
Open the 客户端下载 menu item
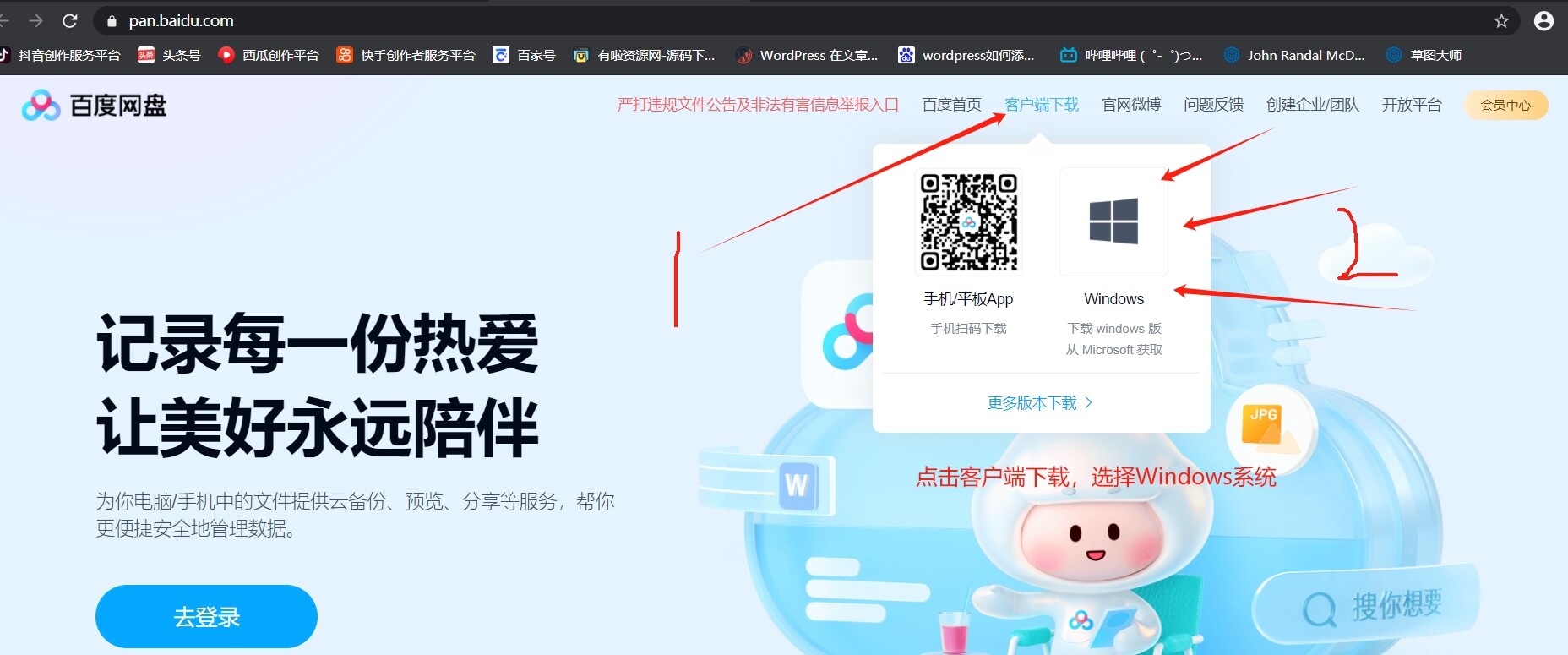1042,105
